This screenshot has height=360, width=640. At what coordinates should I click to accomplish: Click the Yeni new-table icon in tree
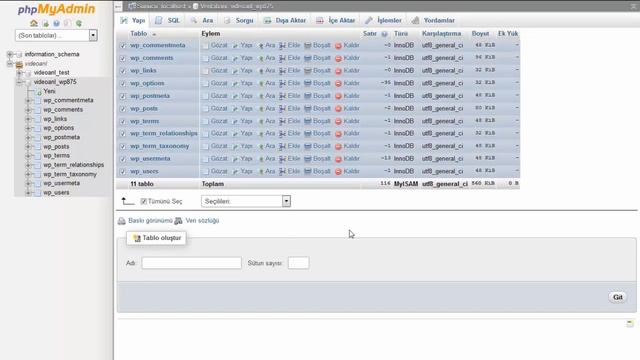point(39,92)
